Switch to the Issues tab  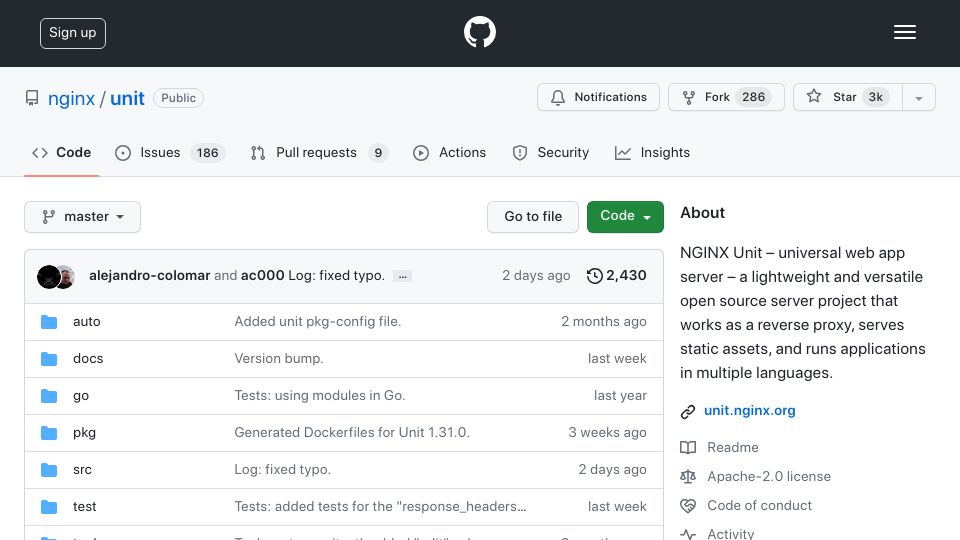tap(170, 153)
